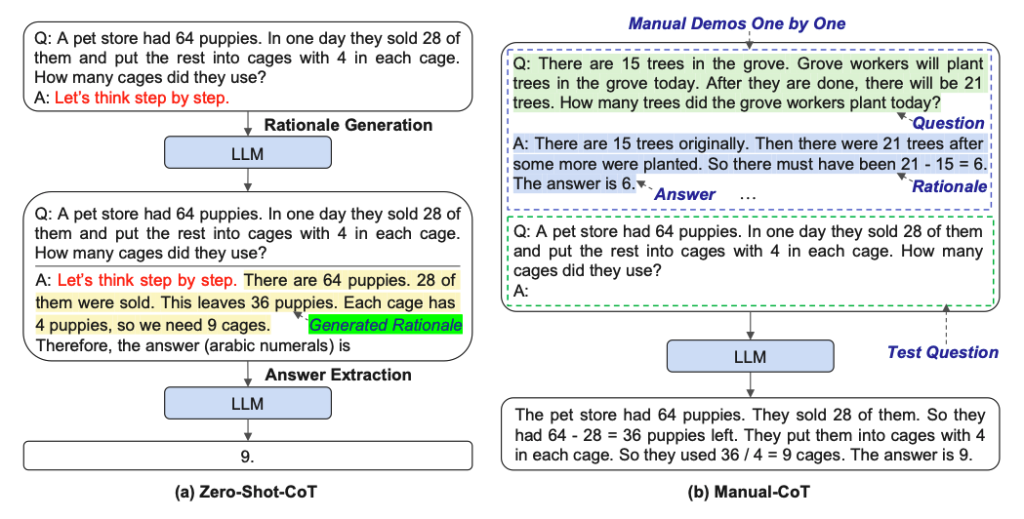
Task: Click red 'Let's think step by step.' in top box
Action: [142, 98]
